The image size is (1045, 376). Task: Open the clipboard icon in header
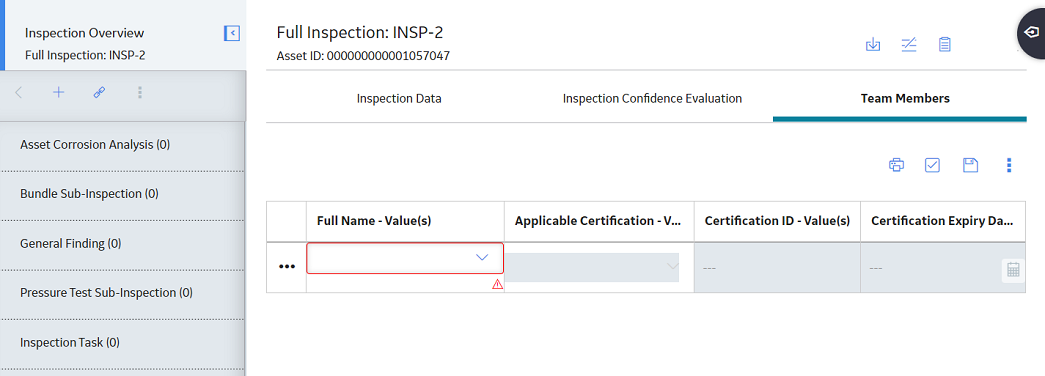pos(944,45)
